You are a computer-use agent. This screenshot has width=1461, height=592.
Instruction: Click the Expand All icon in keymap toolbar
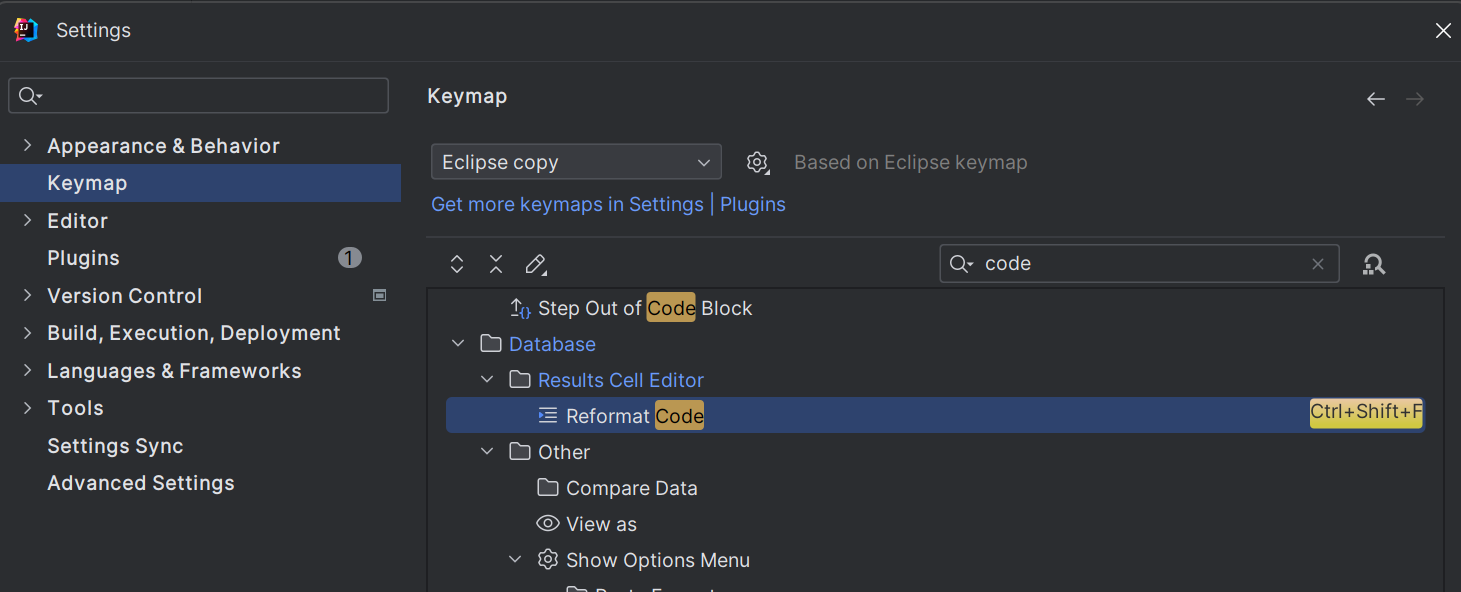click(x=457, y=264)
